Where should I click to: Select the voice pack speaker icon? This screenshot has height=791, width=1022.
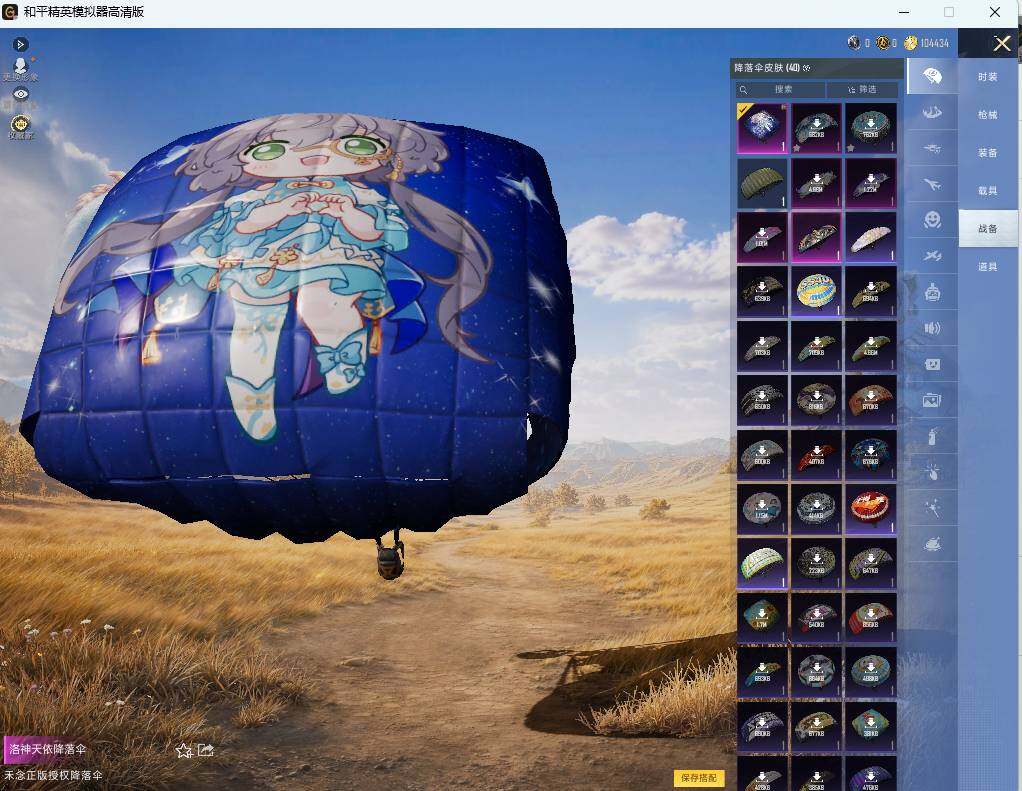tap(932, 328)
